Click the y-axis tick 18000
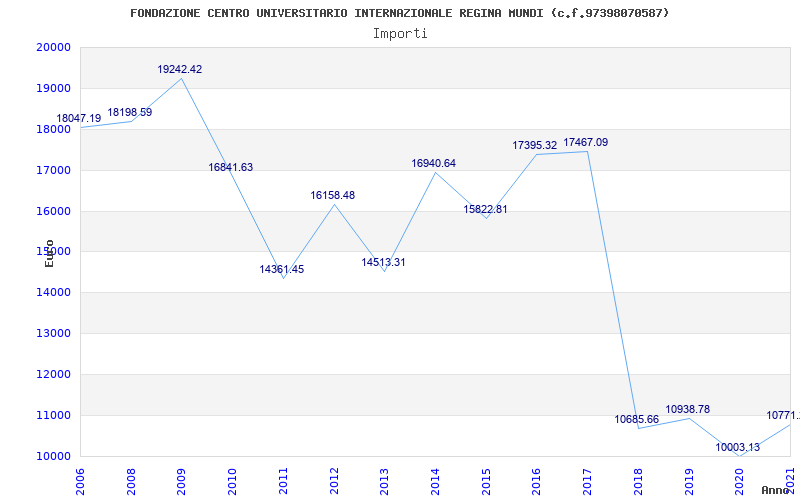The image size is (800, 500). [x=53, y=129]
